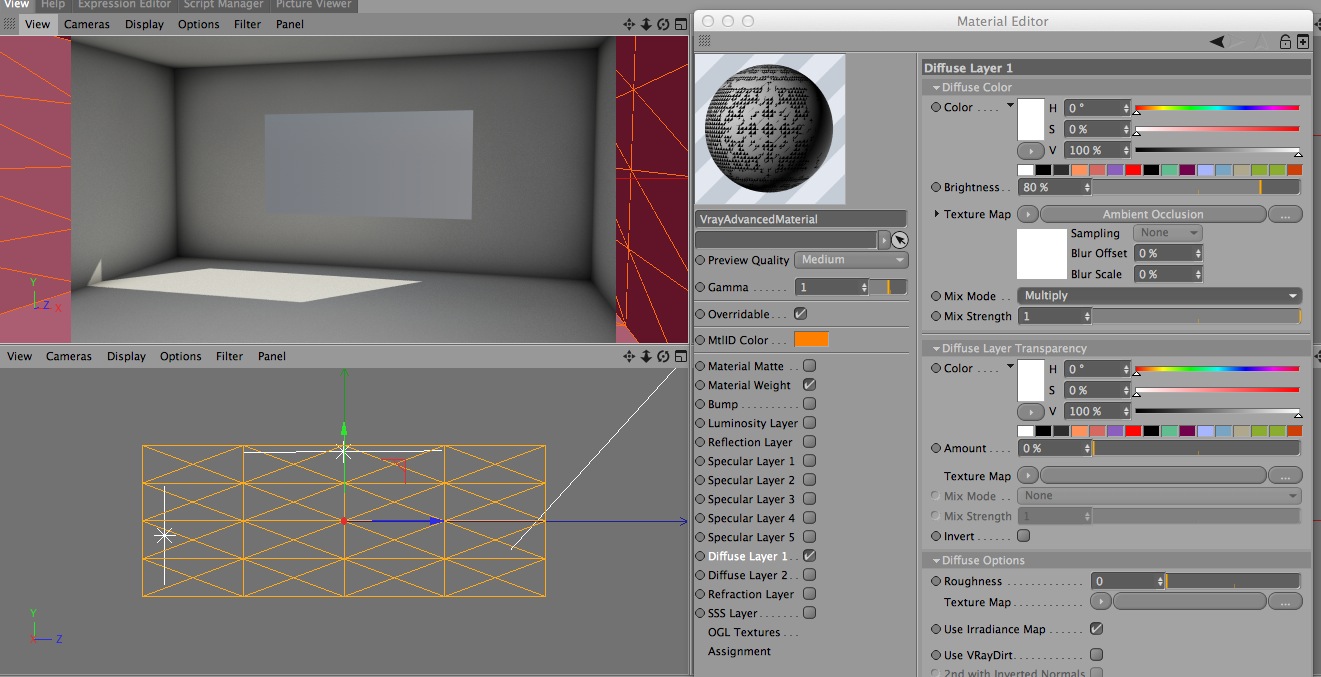This screenshot has height=677, width=1321.
Task: Click the Material Editor back arrow
Action: point(1217,42)
